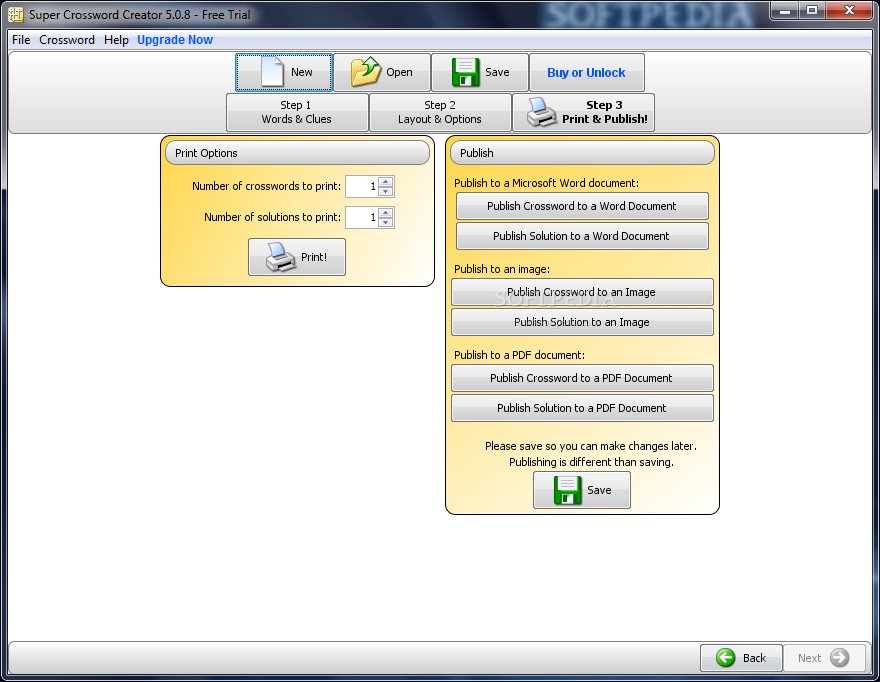The width and height of the screenshot is (880, 682).
Task: Publish Crossword to a PDF Document
Action: click(582, 378)
